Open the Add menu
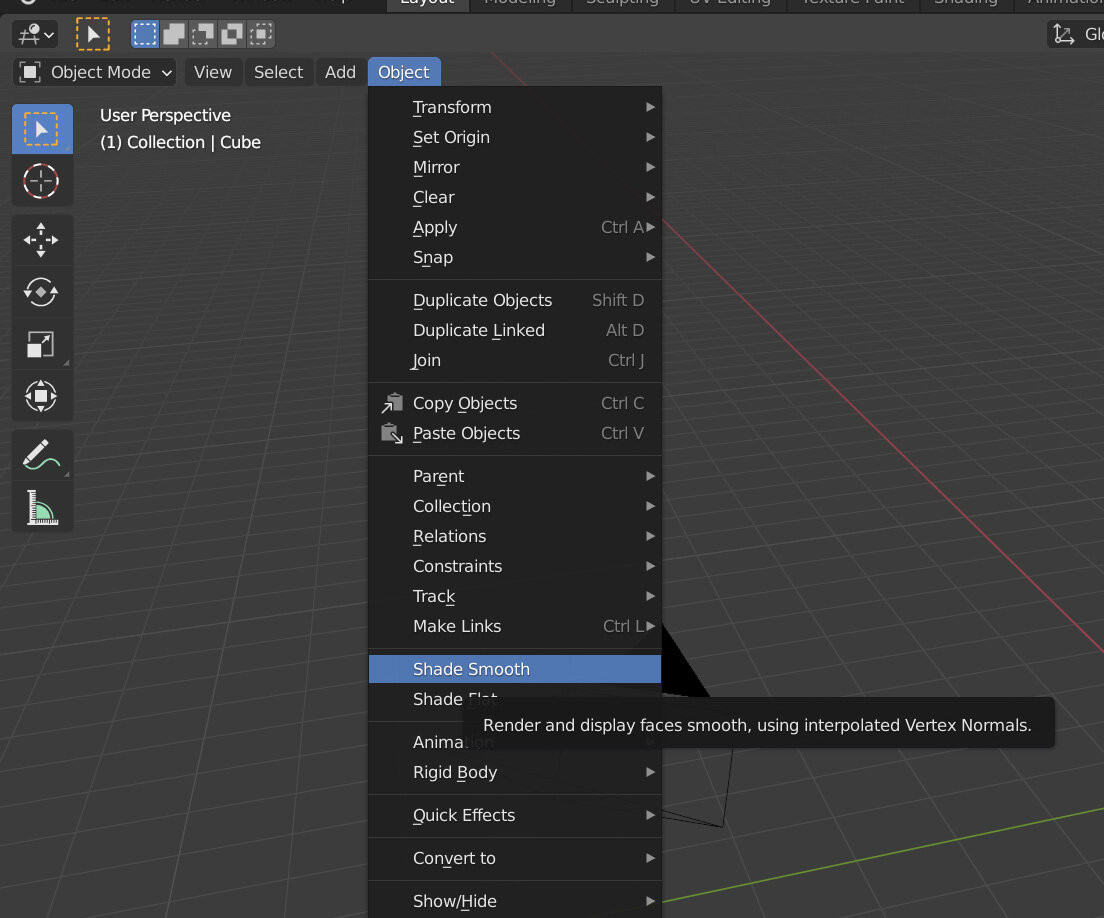The image size is (1104, 918). (x=340, y=72)
